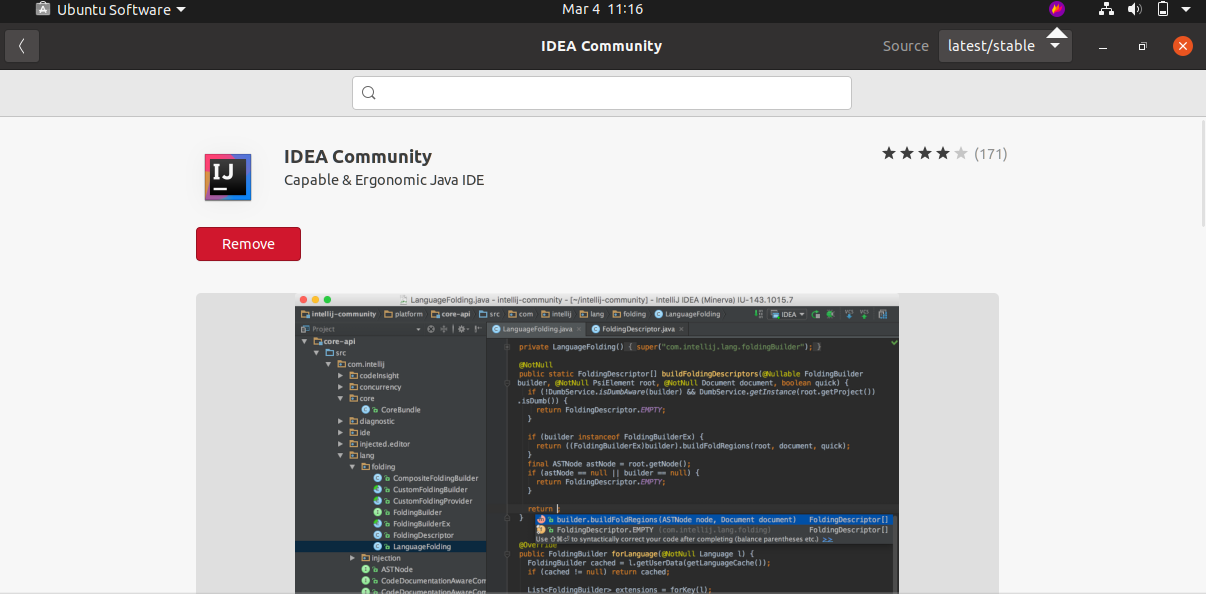This screenshot has width=1206, height=594.
Task: Maximize the Ubuntu Software window
Action: pos(1142,47)
